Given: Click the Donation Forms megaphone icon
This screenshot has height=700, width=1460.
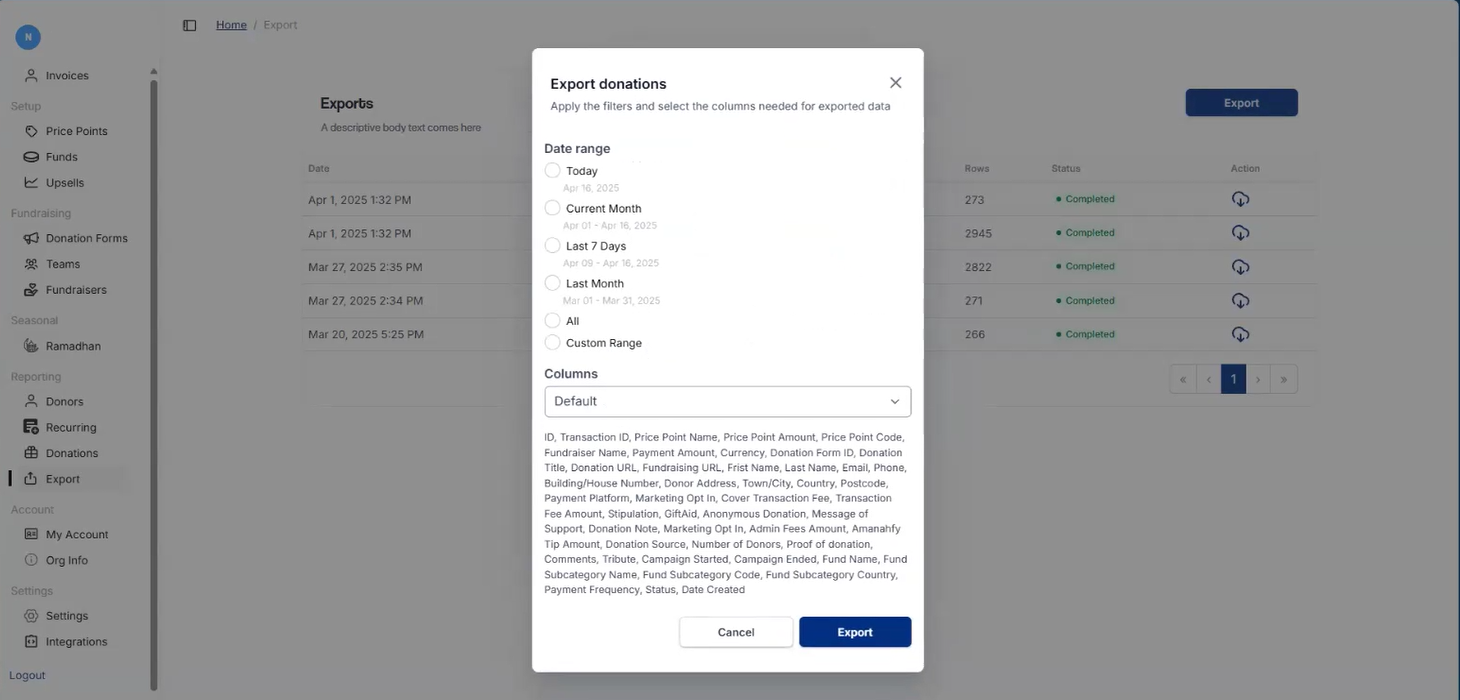Looking at the screenshot, I should pyautogui.click(x=31, y=238).
